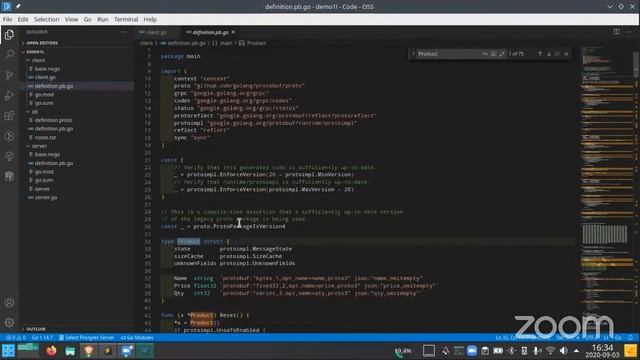The image size is (640, 360).
Task: Open the Go menu
Action: [87, 19]
